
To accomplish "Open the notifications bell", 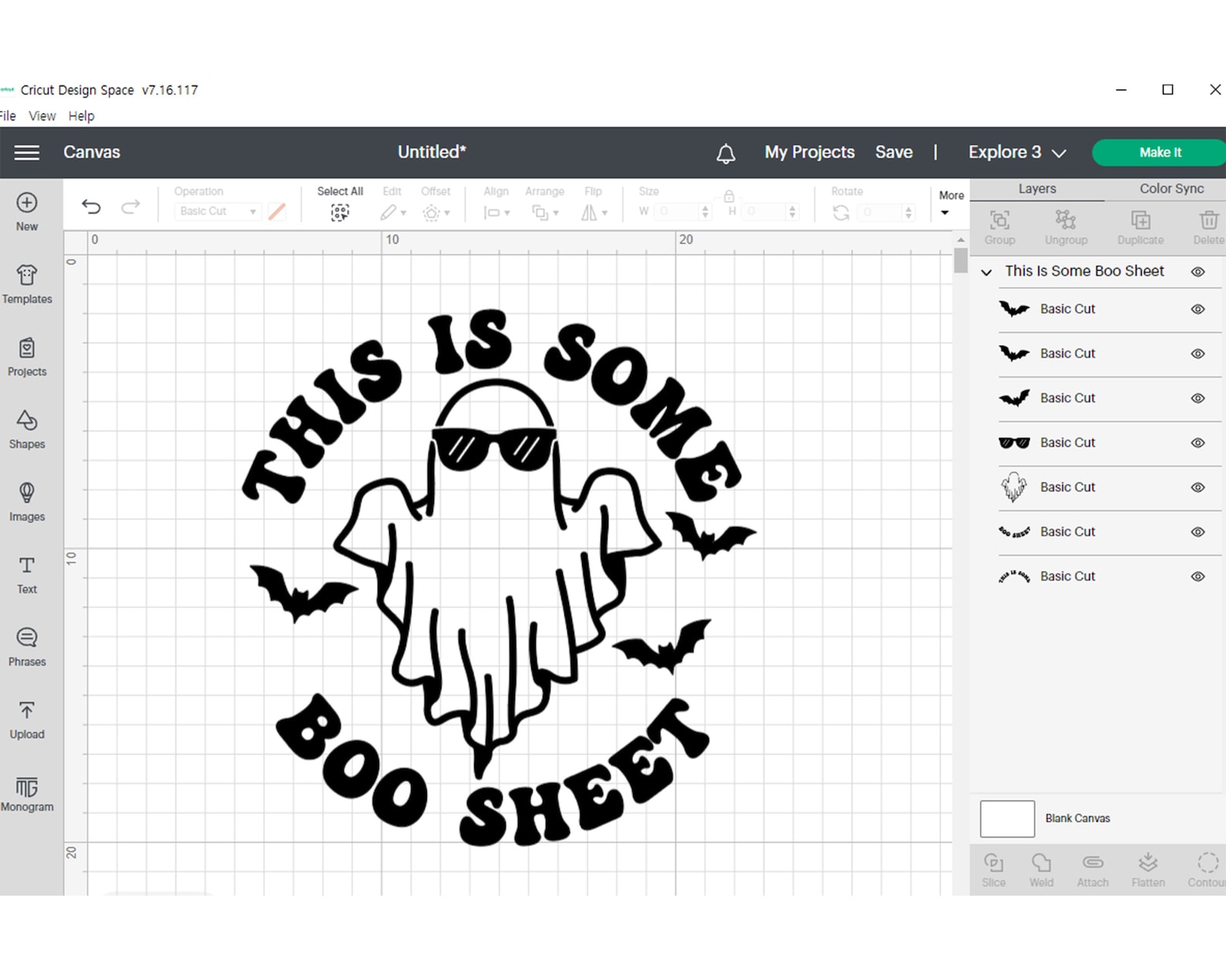I will click(x=726, y=153).
